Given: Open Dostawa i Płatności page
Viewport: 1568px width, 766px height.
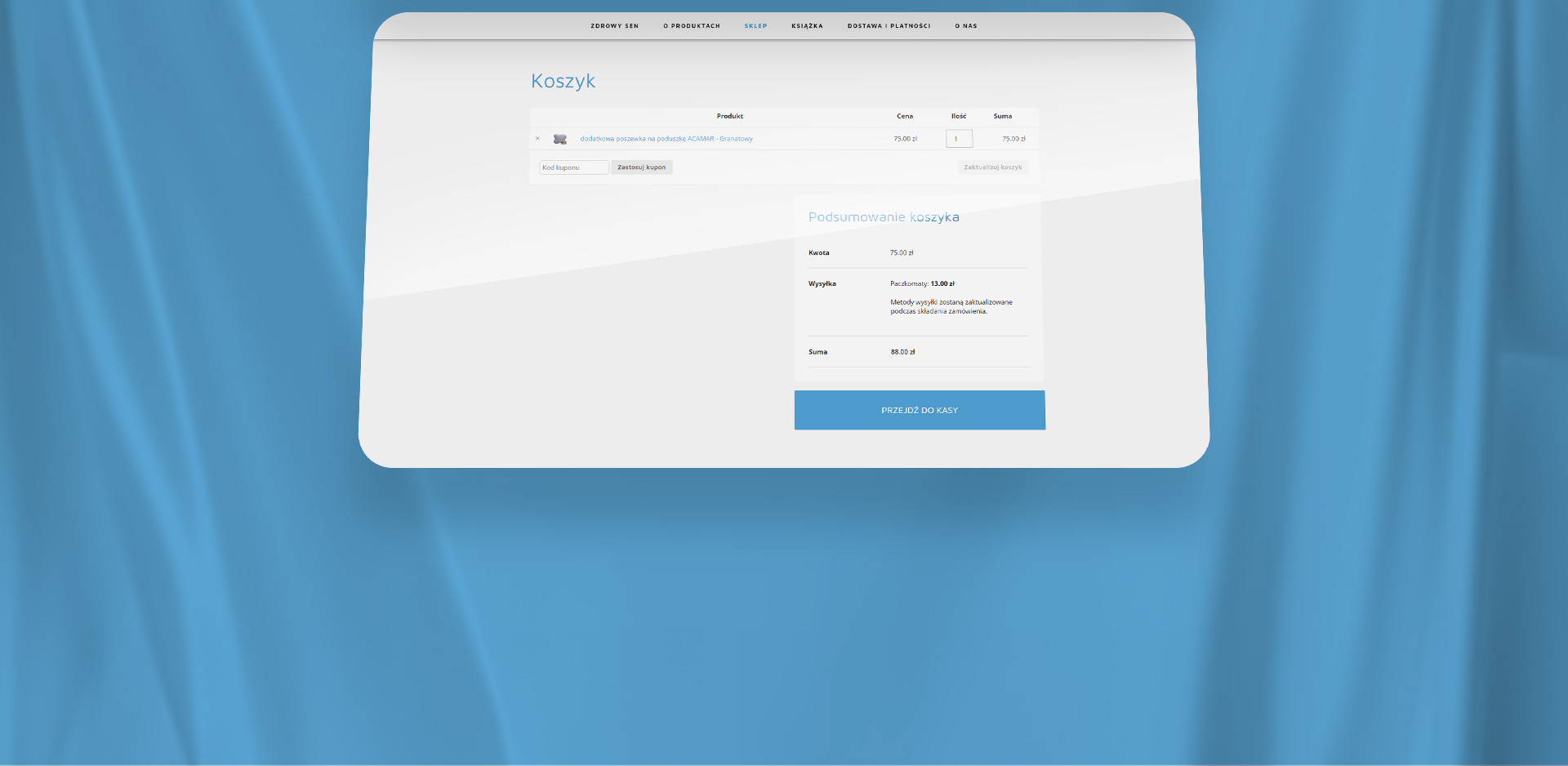Looking at the screenshot, I should coord(889,26).
